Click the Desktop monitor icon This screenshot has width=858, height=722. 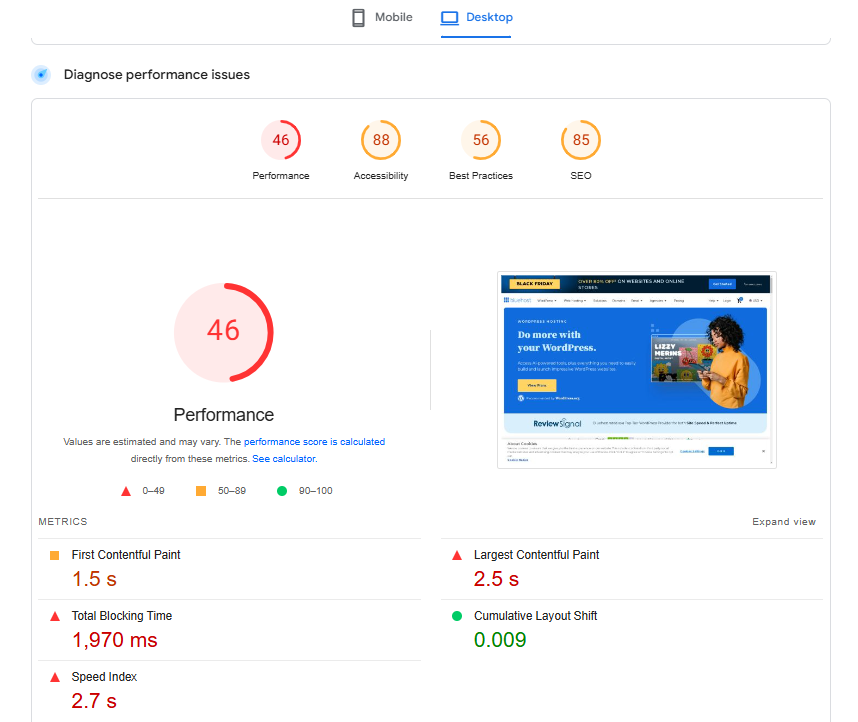(450, 18)
